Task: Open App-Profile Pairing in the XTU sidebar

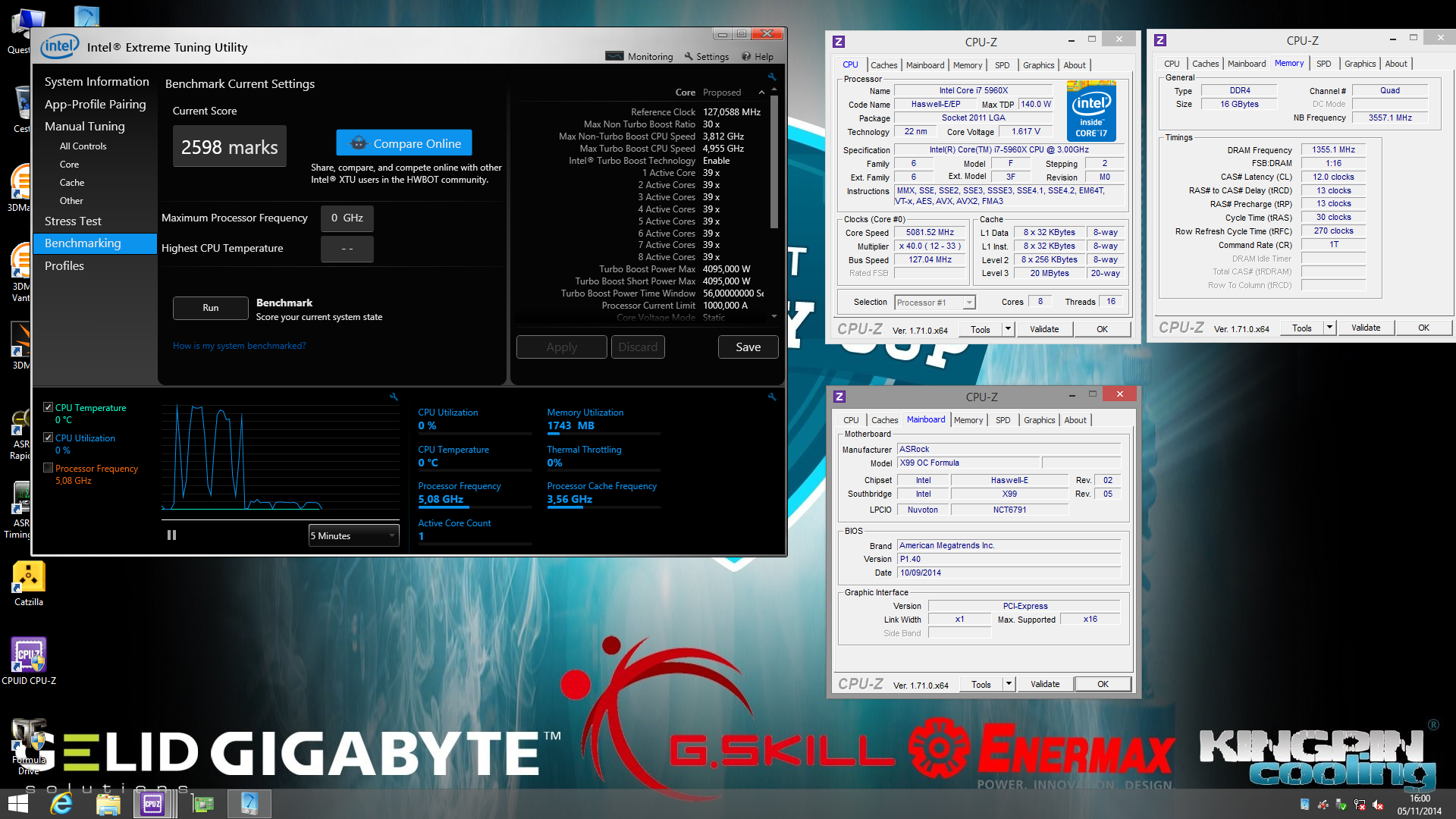Action: 95,105
